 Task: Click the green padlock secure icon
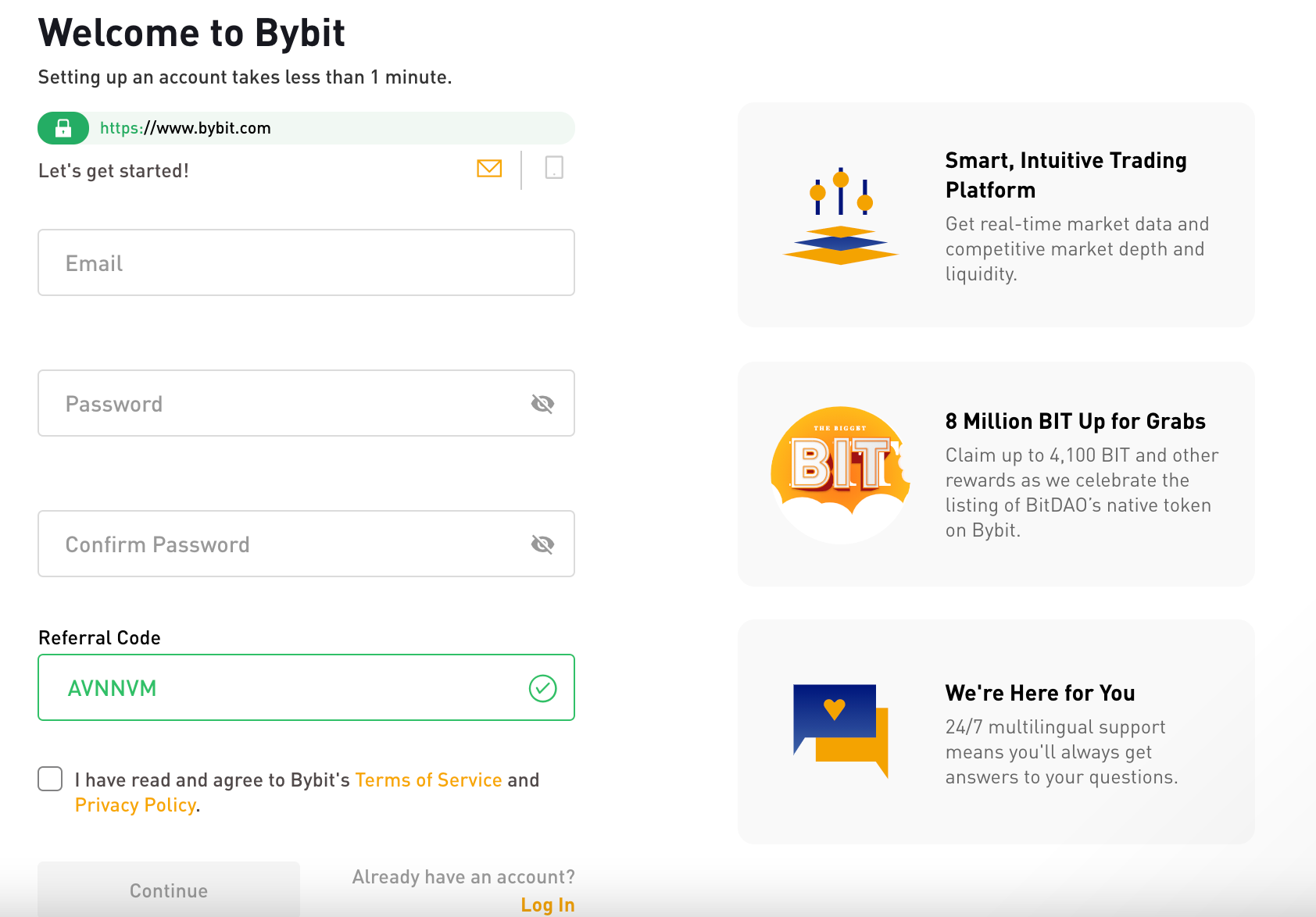pyautogui.click(x=63, y=128)
